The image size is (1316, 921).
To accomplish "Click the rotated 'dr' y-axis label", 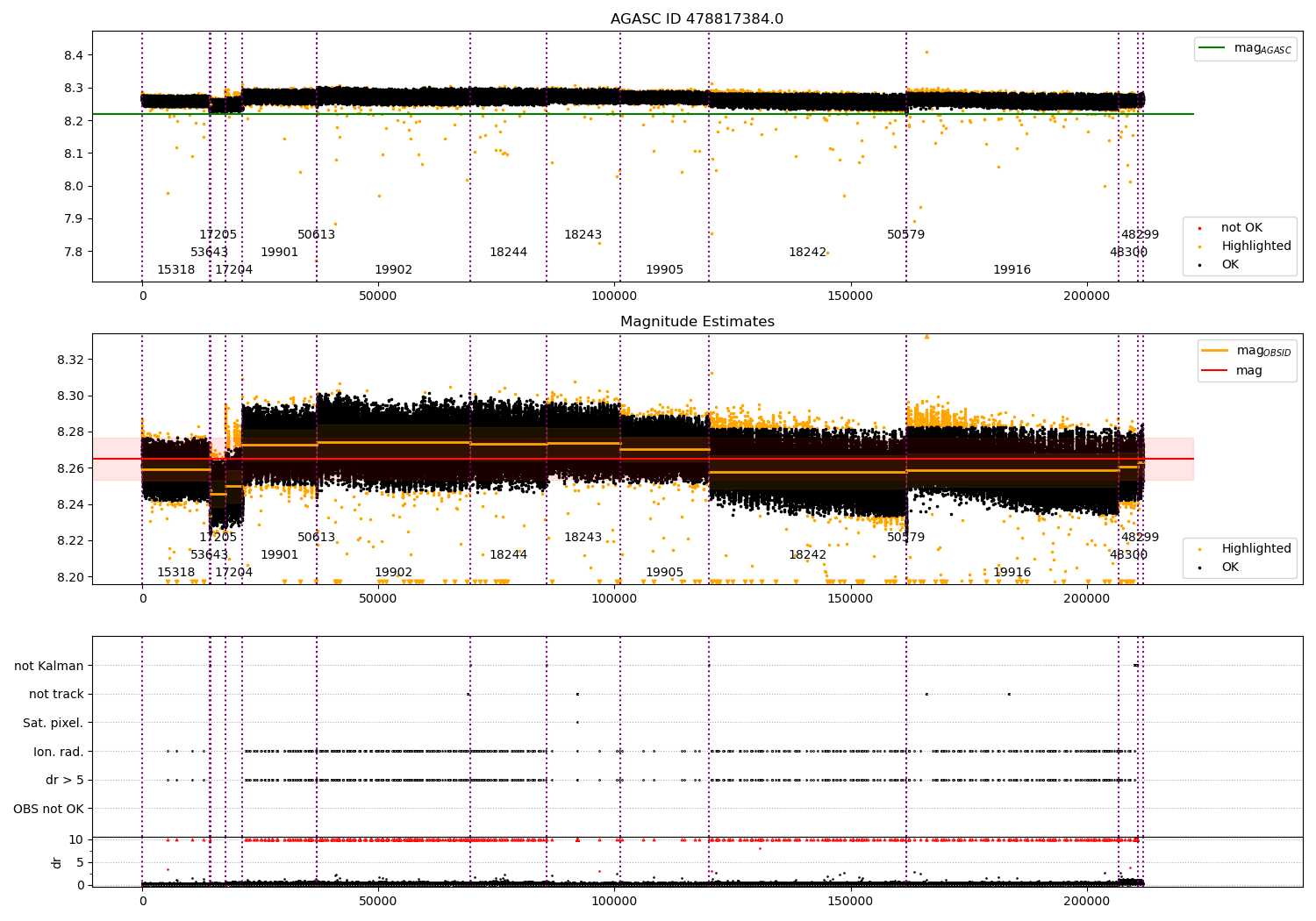I will click(x=57, y=863).
